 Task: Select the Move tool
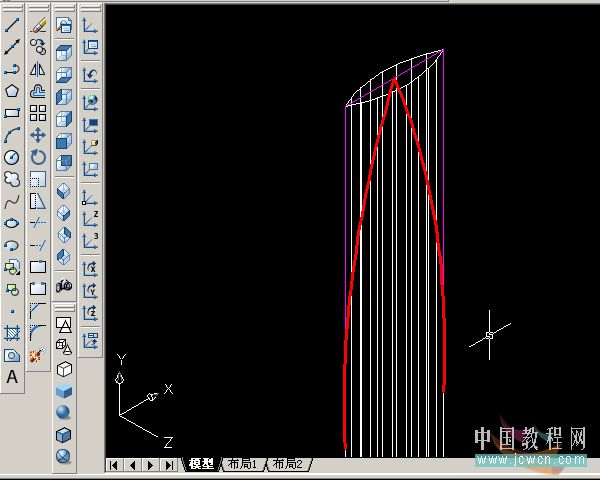click(38, 135)
